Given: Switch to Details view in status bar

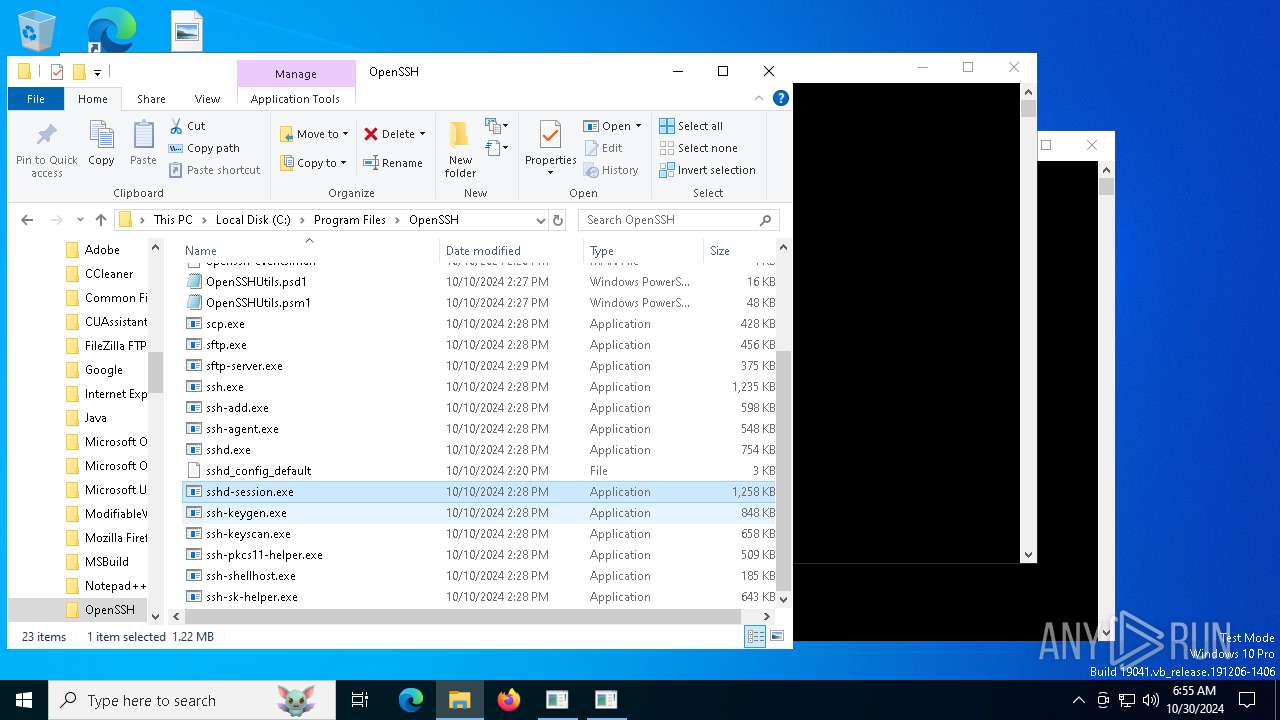Looking at the screenshot, I should pyautogui.click(x=755, y=636).
